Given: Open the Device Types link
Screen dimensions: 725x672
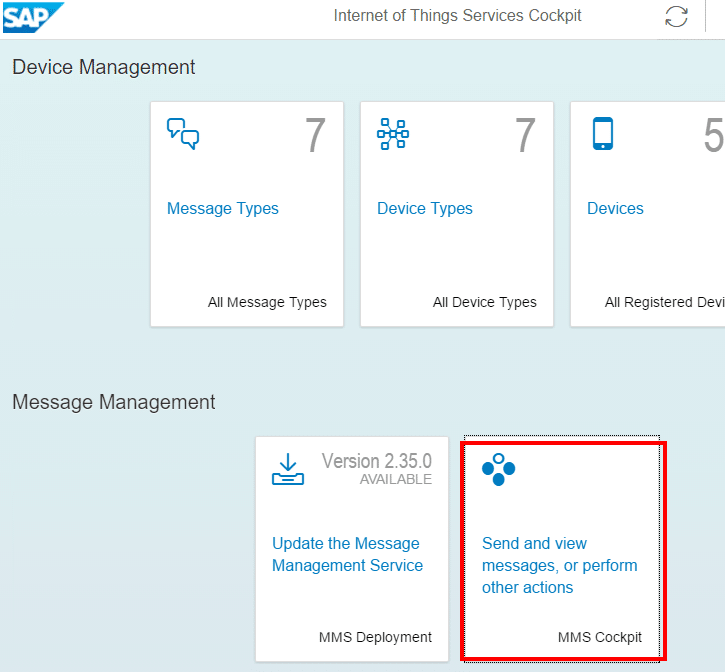Looking at the screenshot, I should click(x=424, y=209).
